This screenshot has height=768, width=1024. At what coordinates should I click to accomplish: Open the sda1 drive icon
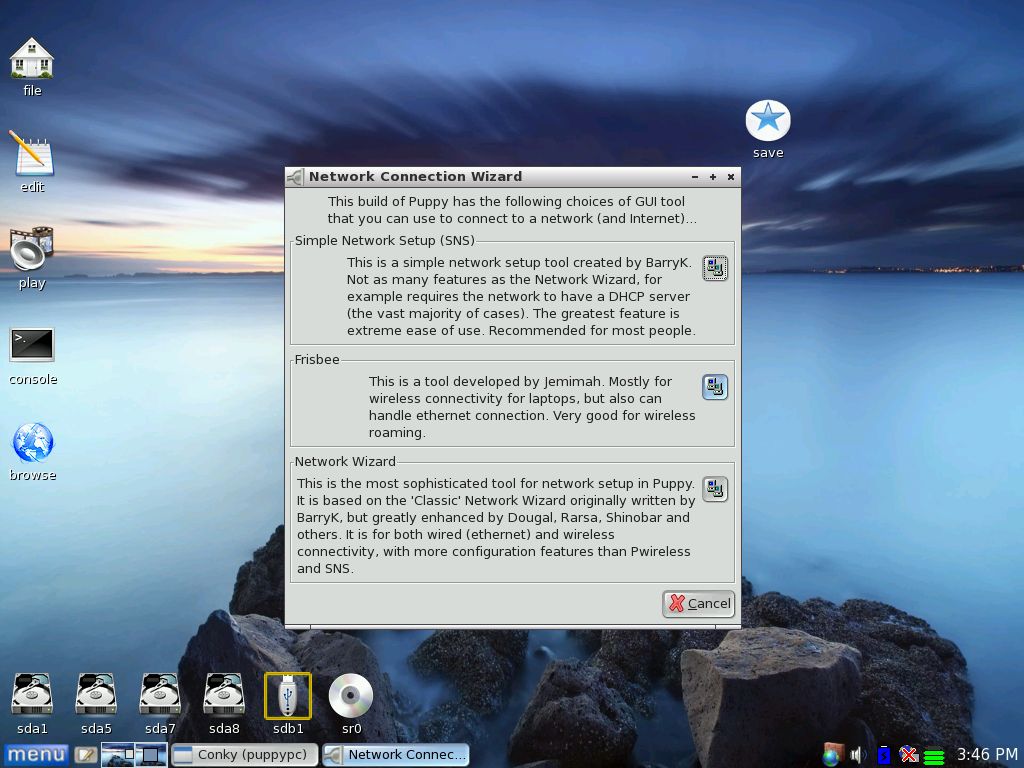[32, 695]
